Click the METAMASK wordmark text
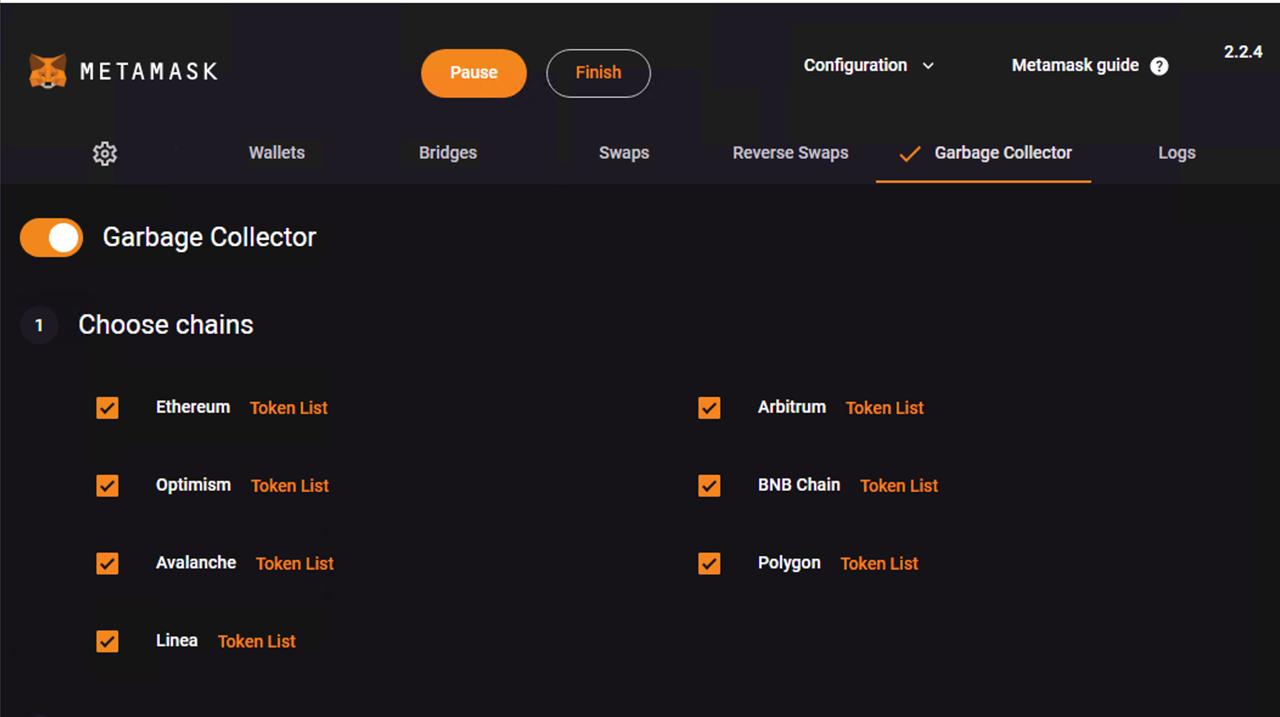This screenshot has height=717, width=1280. (149, 72)
